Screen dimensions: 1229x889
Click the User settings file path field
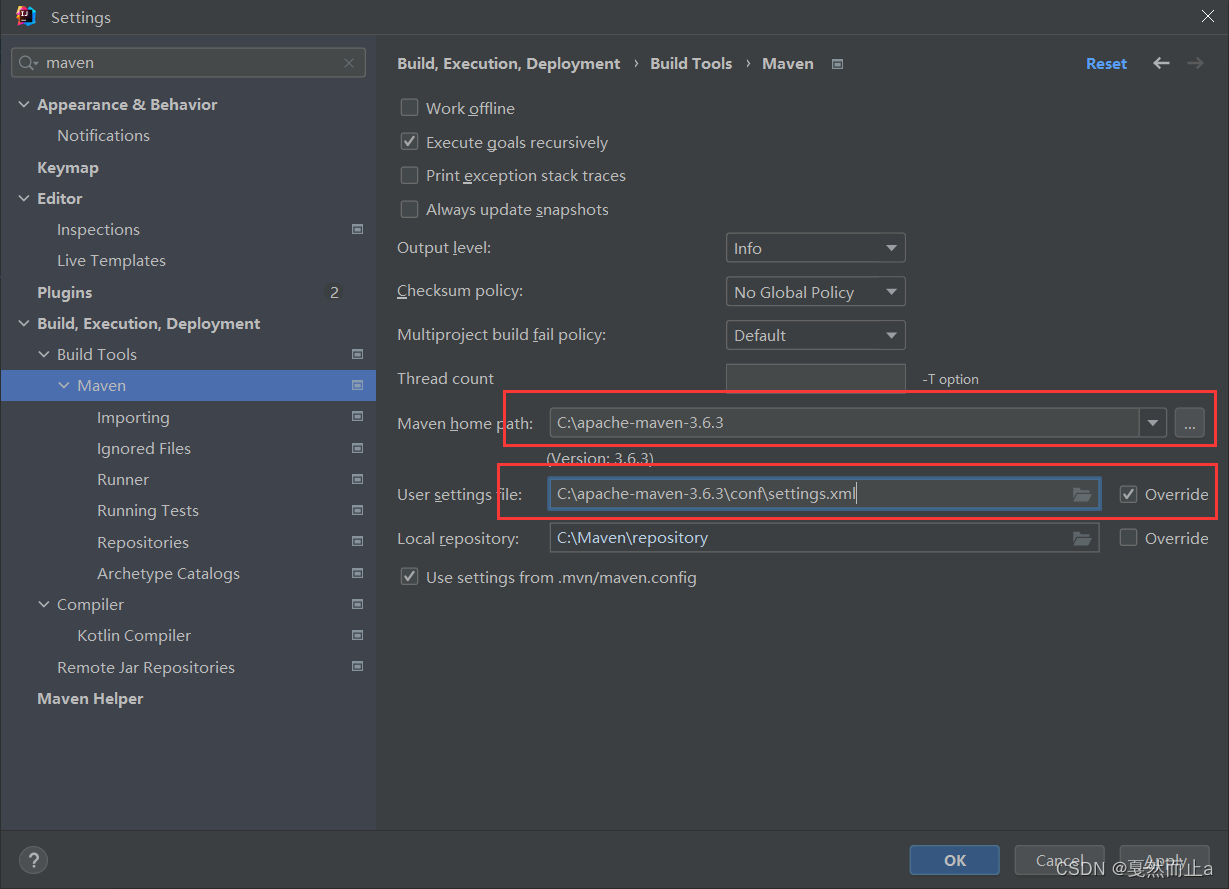pyautogui.click(x=824, y=494)
